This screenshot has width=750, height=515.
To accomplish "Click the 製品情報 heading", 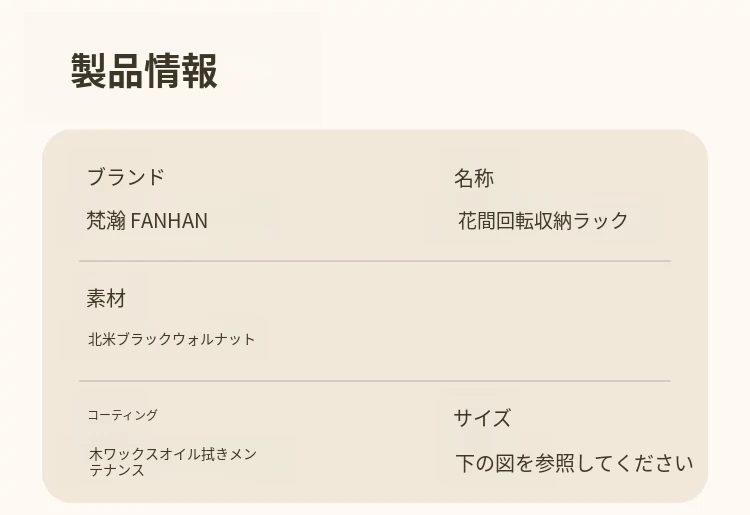I will pyautogui.click(x=144, y=71).
